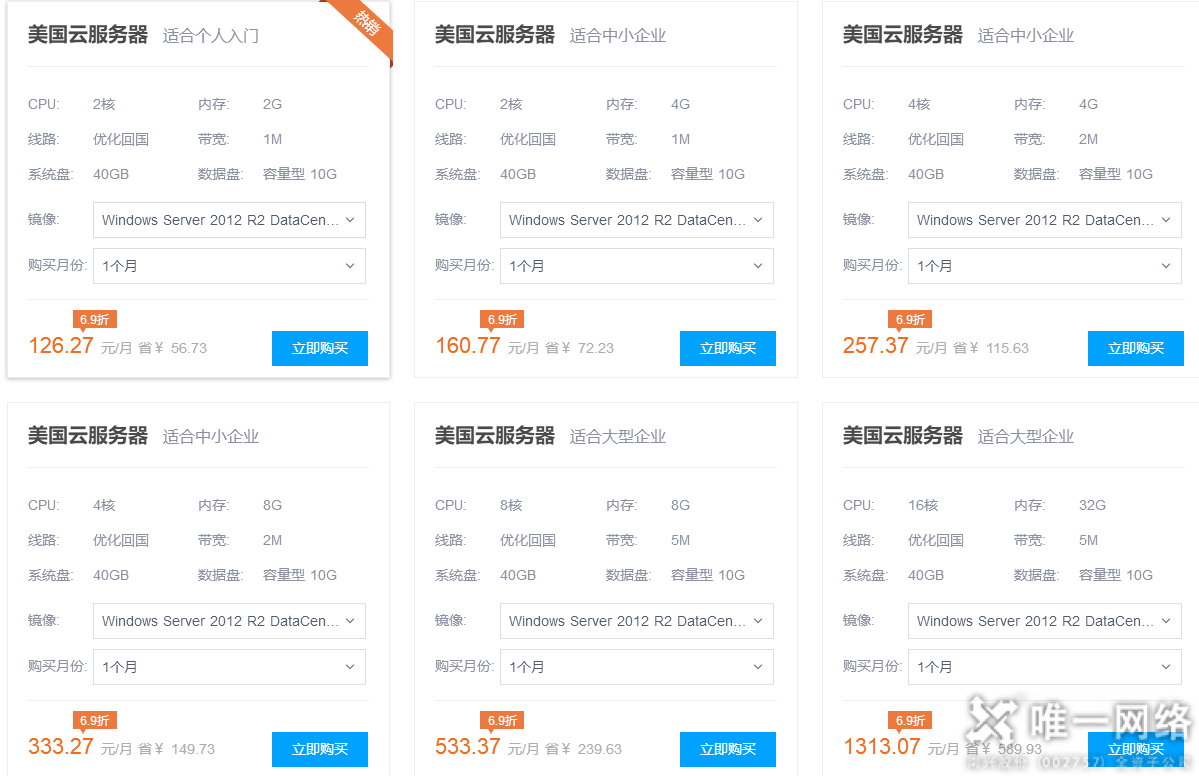Click the 8核 CPU value
The image size is (1199, 776).
511,505
